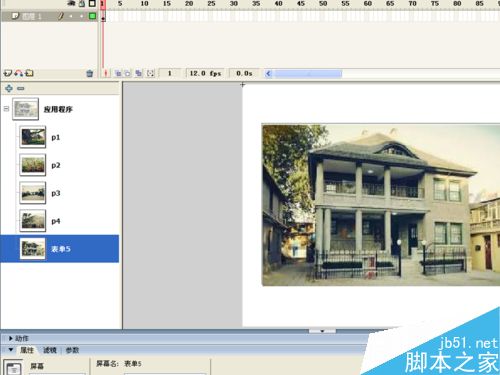
Task: Click the 应用程序 label text
Action: point(58,109)
